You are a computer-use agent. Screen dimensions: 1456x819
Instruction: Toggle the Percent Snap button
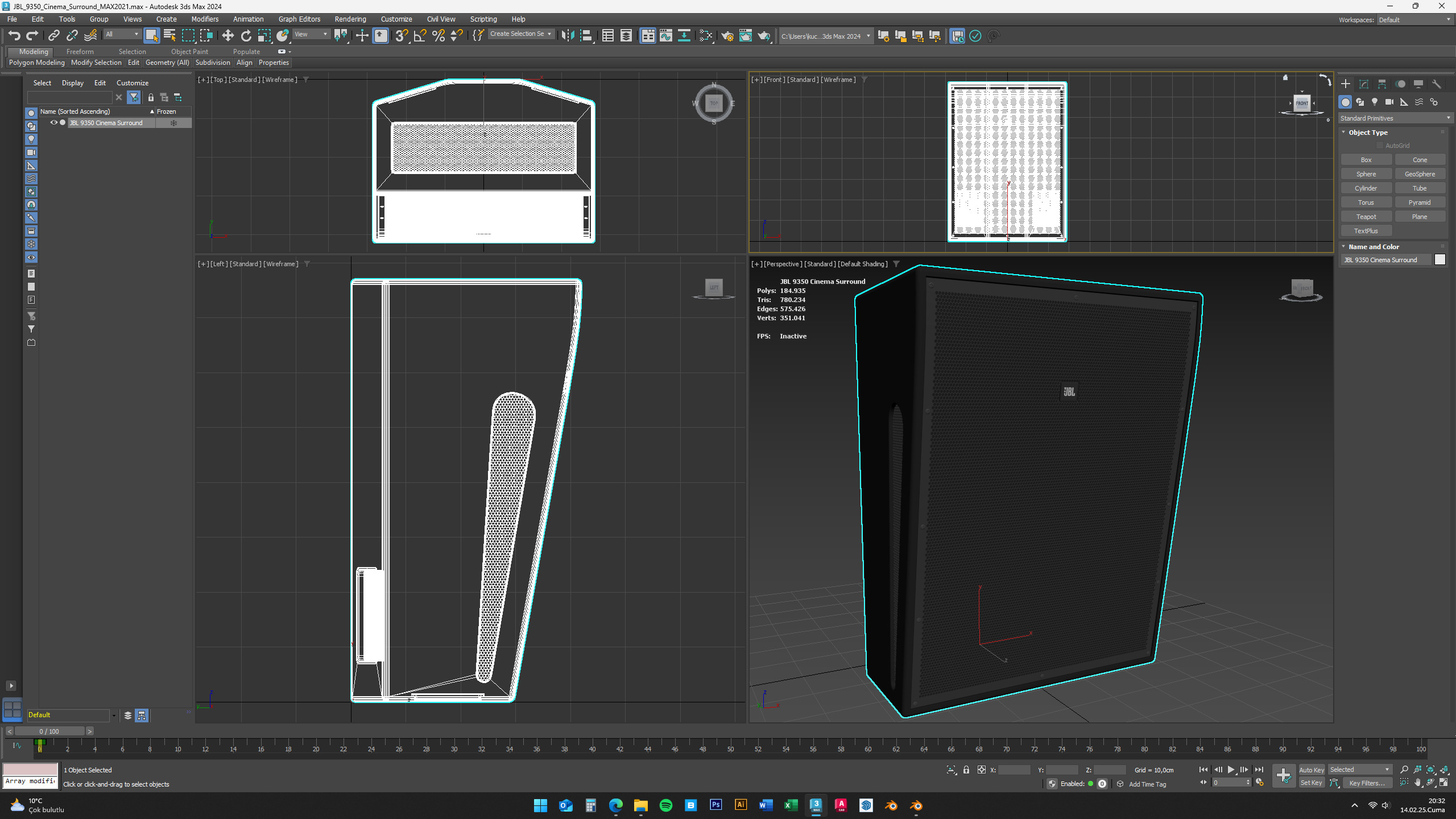439,36
